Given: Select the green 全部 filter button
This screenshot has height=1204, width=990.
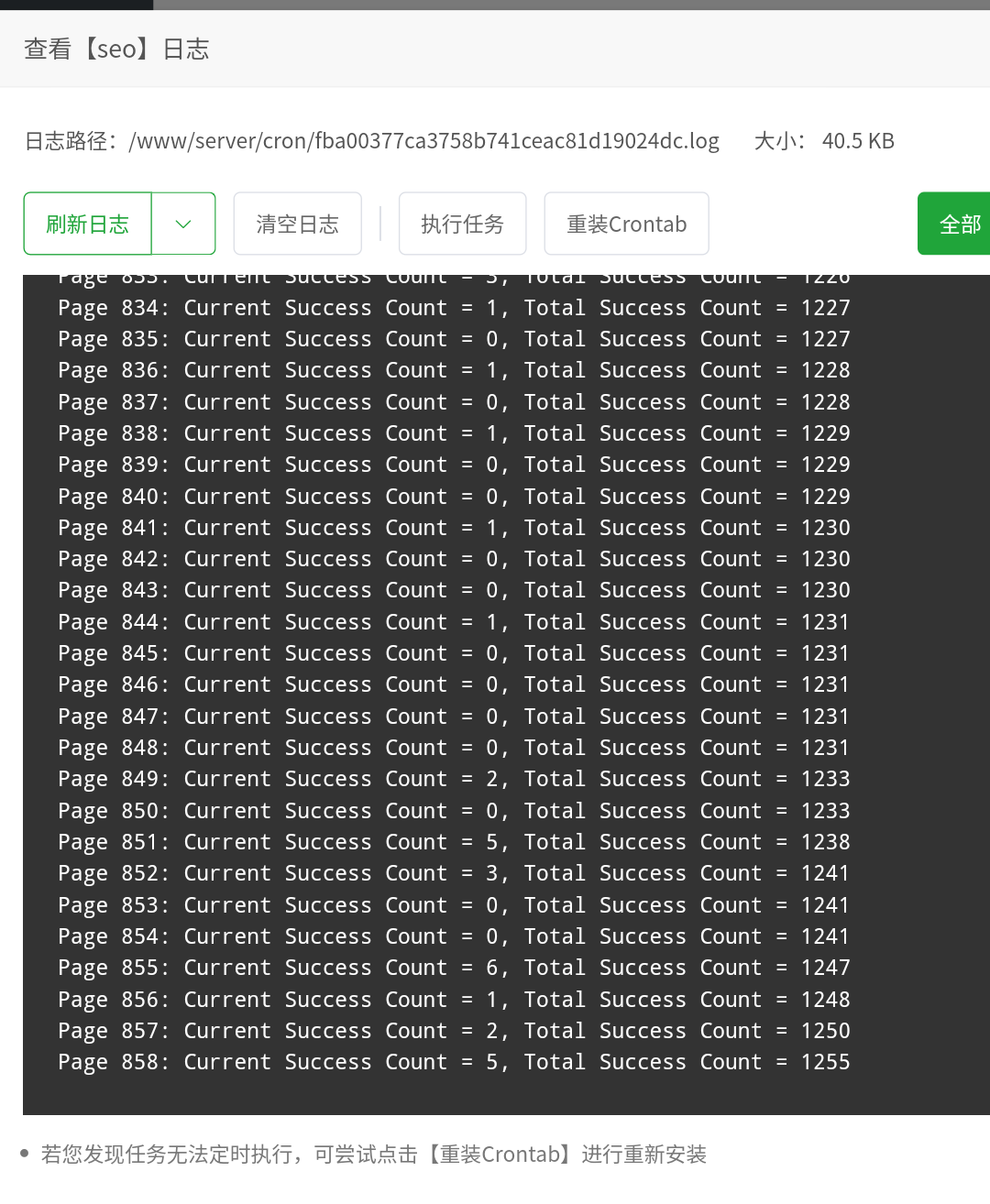Looking at the screenshot, I should [x=957, y=224].
